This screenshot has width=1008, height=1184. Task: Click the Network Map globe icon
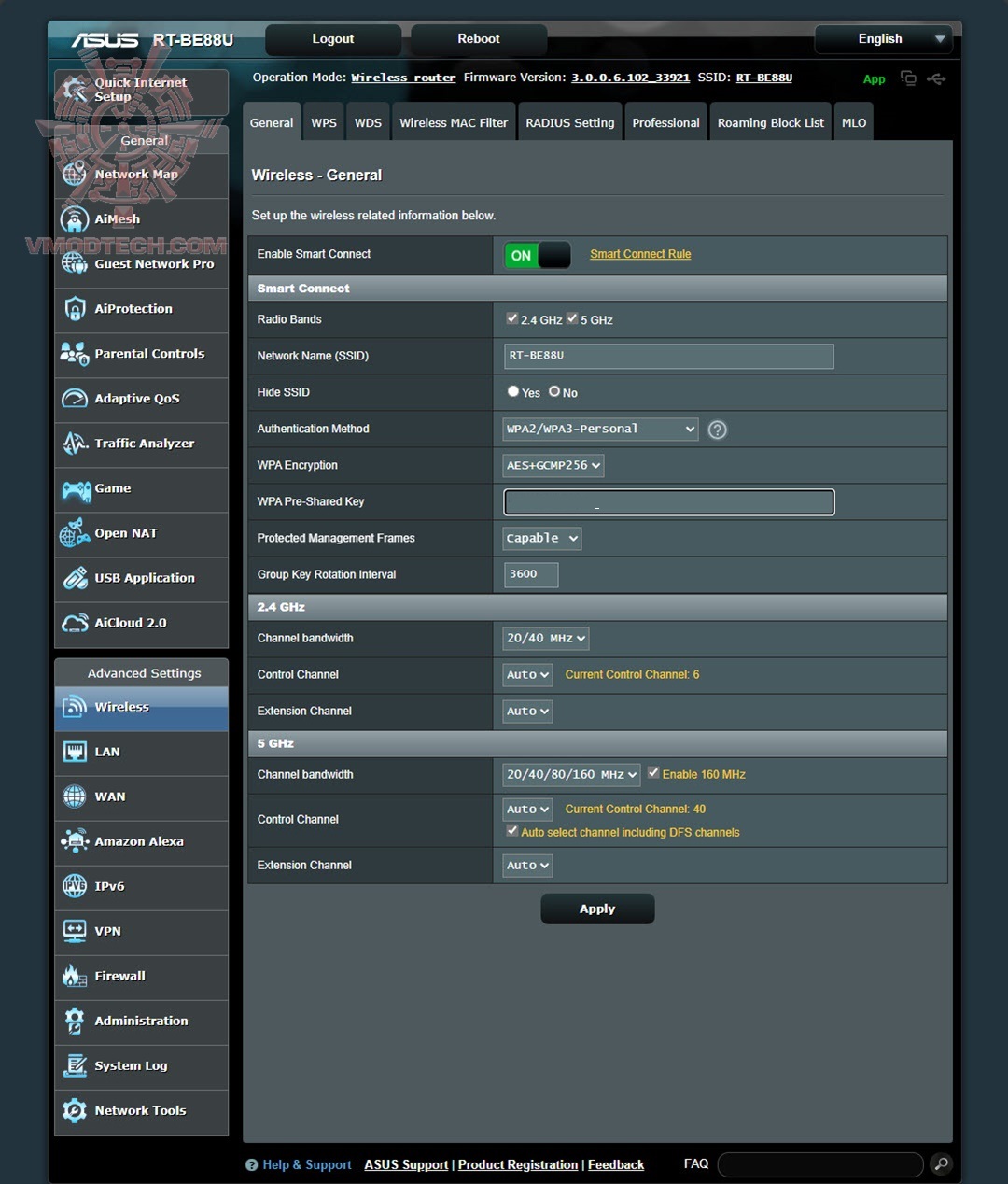[x=74, y=174]
